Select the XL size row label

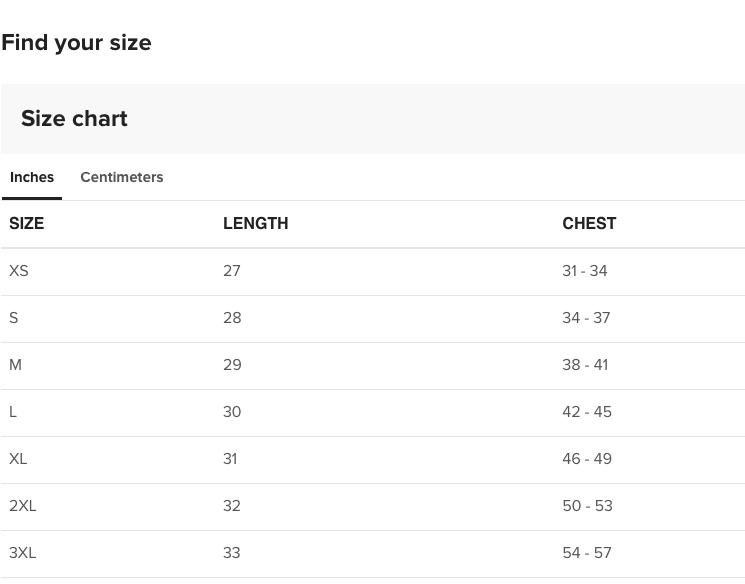point(18,459)
